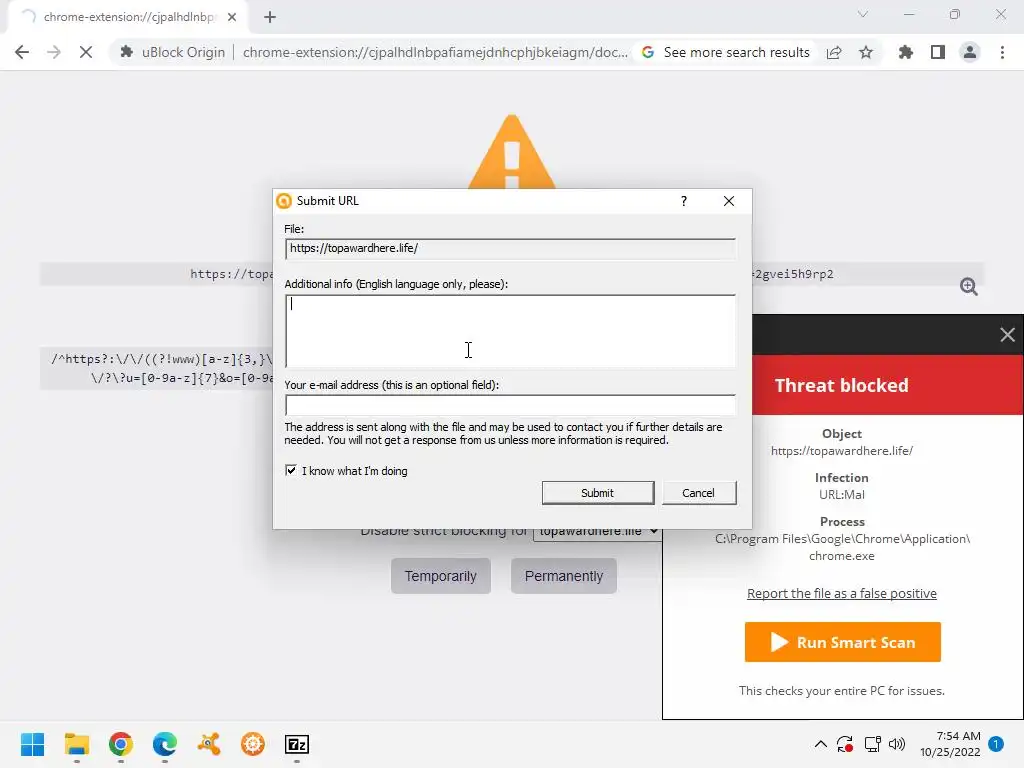Bookmark this page with the star
The image size is (1024, 768).
tap(866, 52)
